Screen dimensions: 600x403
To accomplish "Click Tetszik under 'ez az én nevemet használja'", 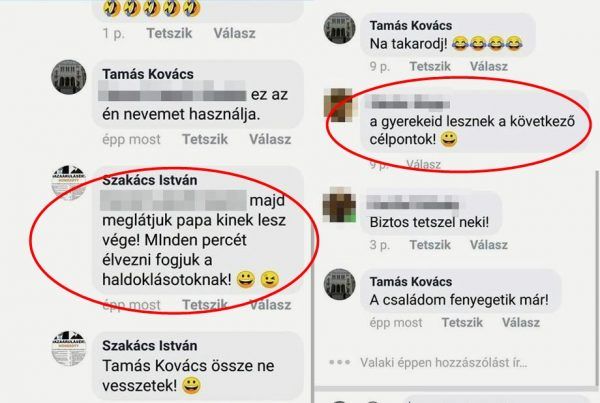I will (205, 139).
